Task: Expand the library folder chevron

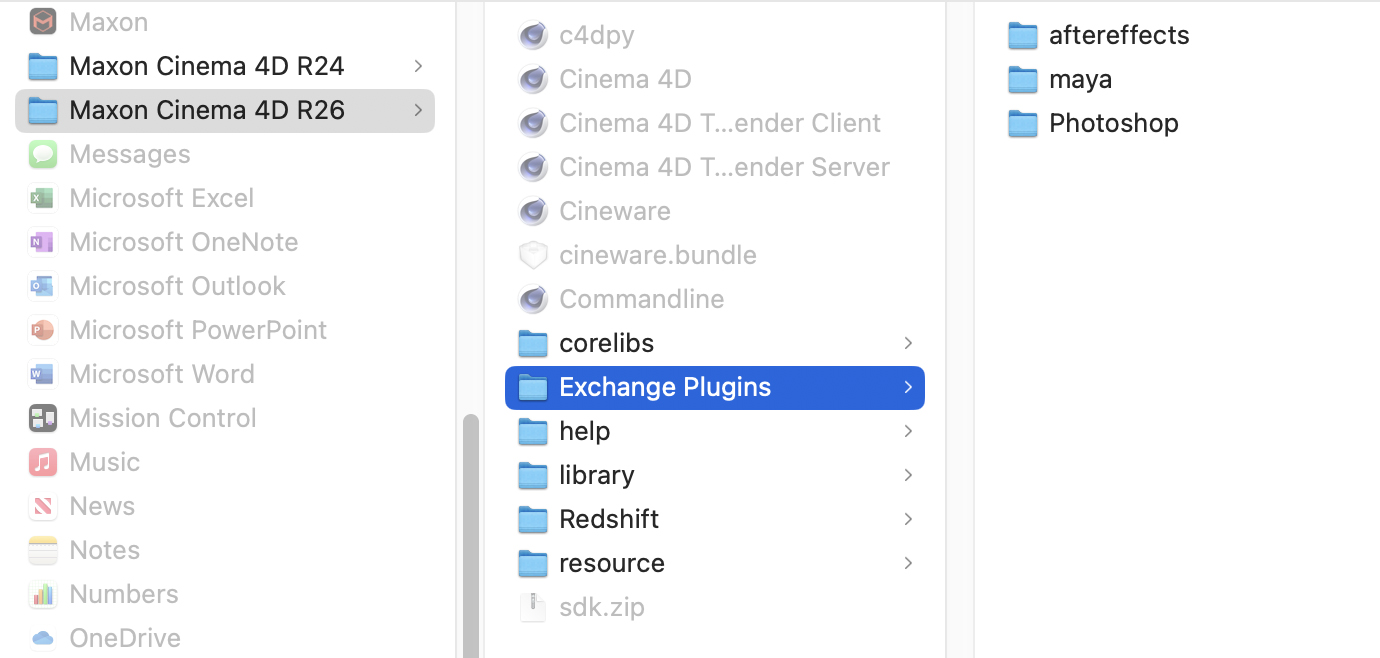Action: 908,475
